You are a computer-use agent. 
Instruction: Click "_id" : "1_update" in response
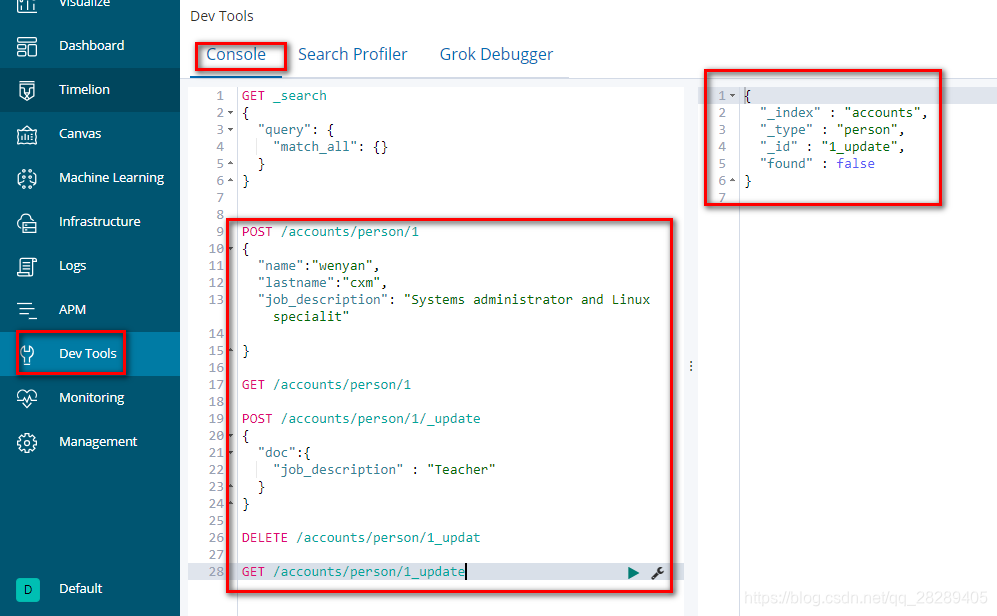832,147
